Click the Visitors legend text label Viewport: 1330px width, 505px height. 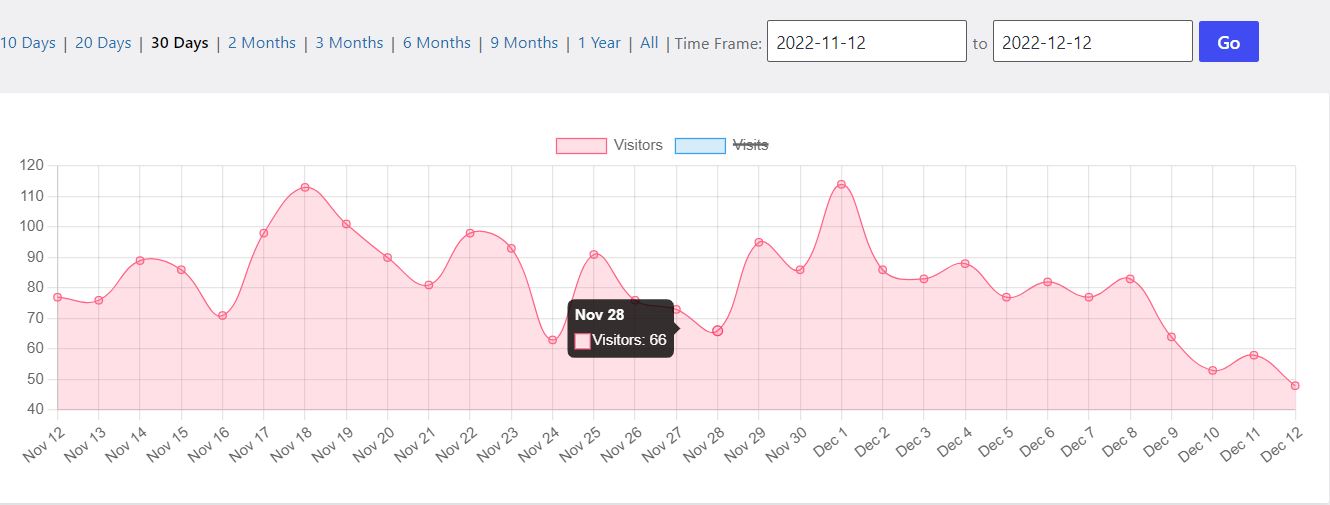click(638, 145)
